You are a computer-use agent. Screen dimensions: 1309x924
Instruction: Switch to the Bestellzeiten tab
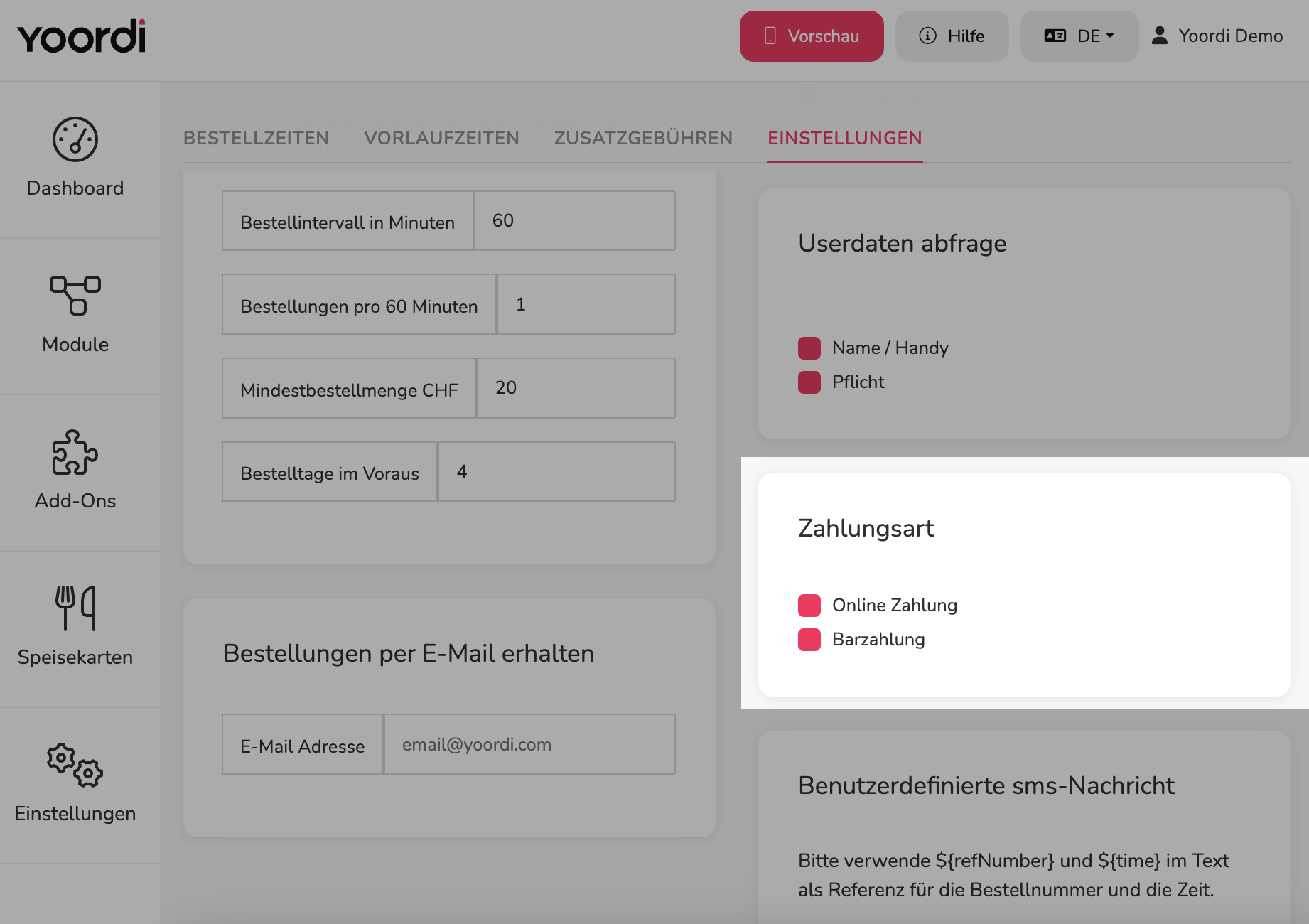(x=257, y=138)
